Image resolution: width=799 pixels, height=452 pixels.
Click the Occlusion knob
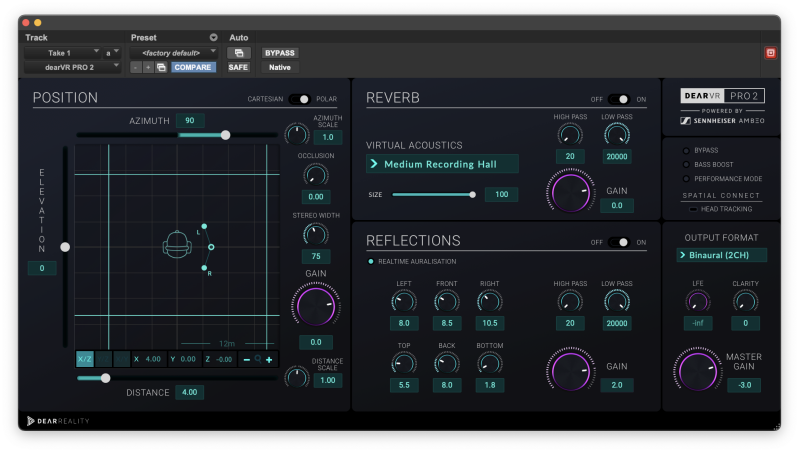point(315,175)
